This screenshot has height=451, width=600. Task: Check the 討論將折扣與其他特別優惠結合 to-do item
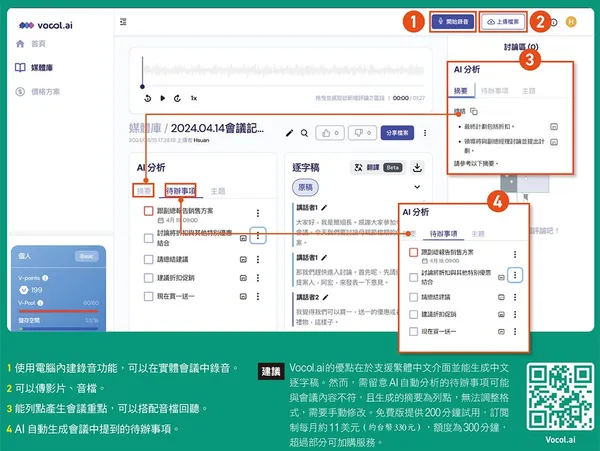click(x=148, y=238)
